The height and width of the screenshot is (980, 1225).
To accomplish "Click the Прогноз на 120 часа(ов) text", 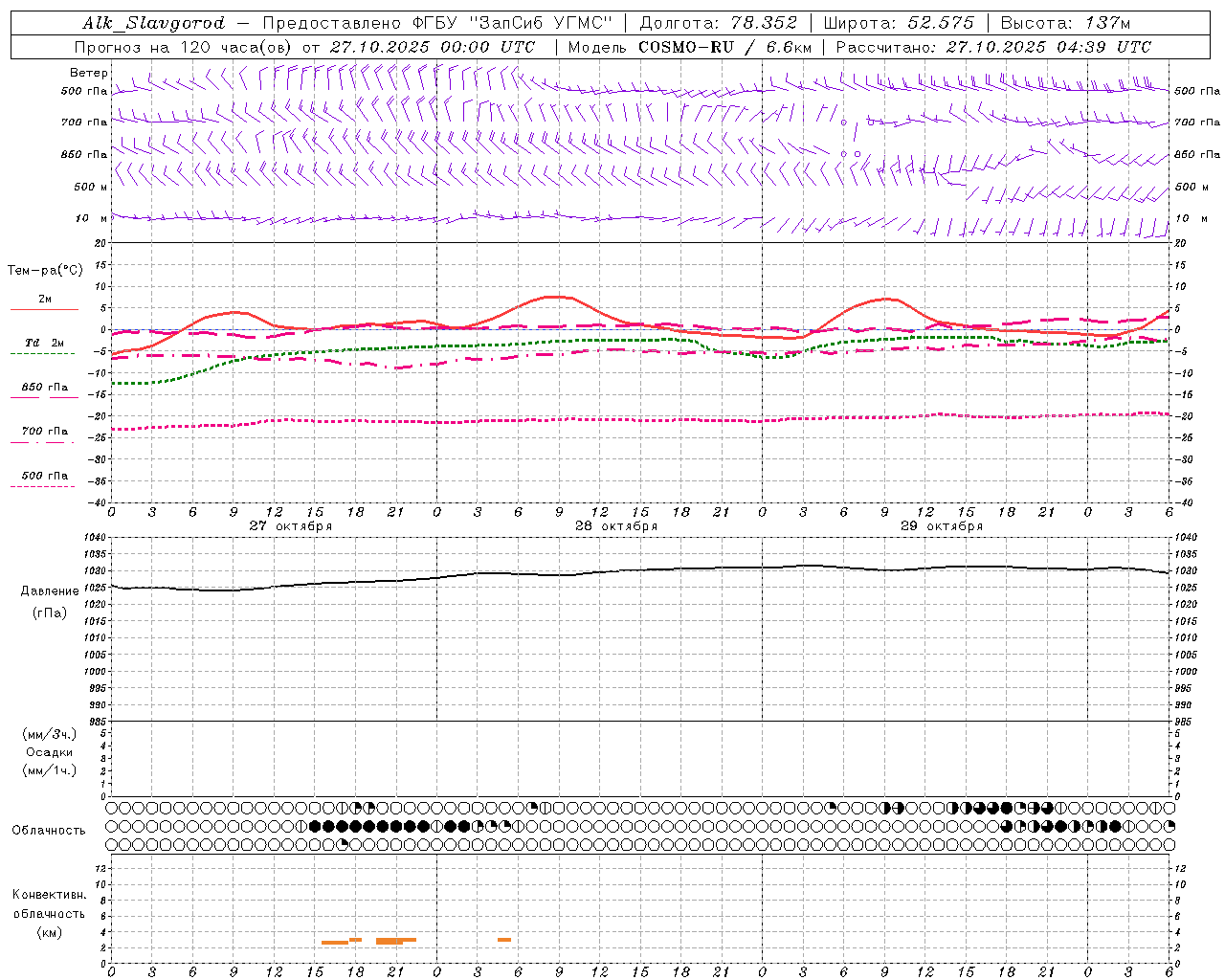I will click(x=185, y=47).
